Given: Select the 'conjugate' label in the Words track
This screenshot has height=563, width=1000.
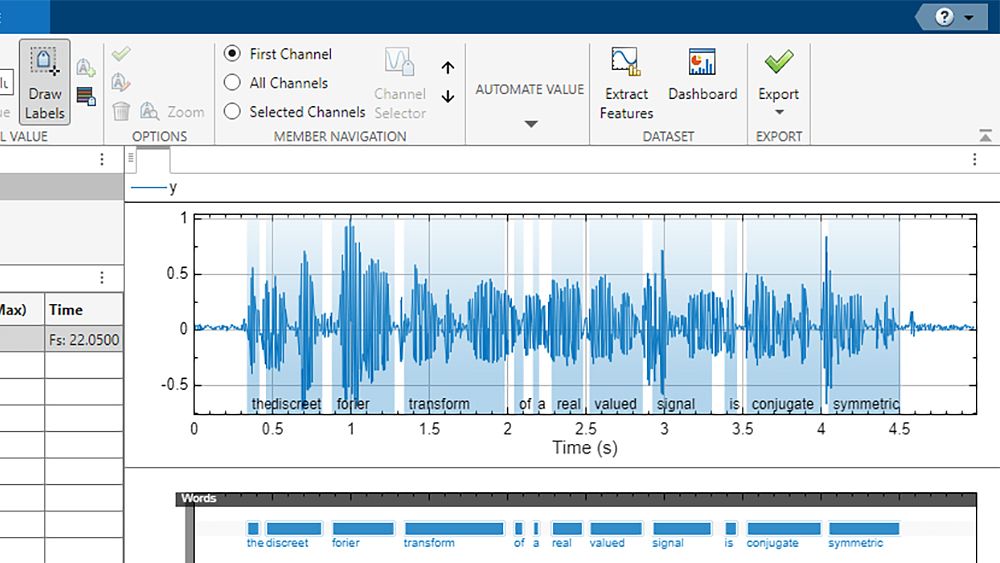Looking at the screenshot, I should pos(783,529).
